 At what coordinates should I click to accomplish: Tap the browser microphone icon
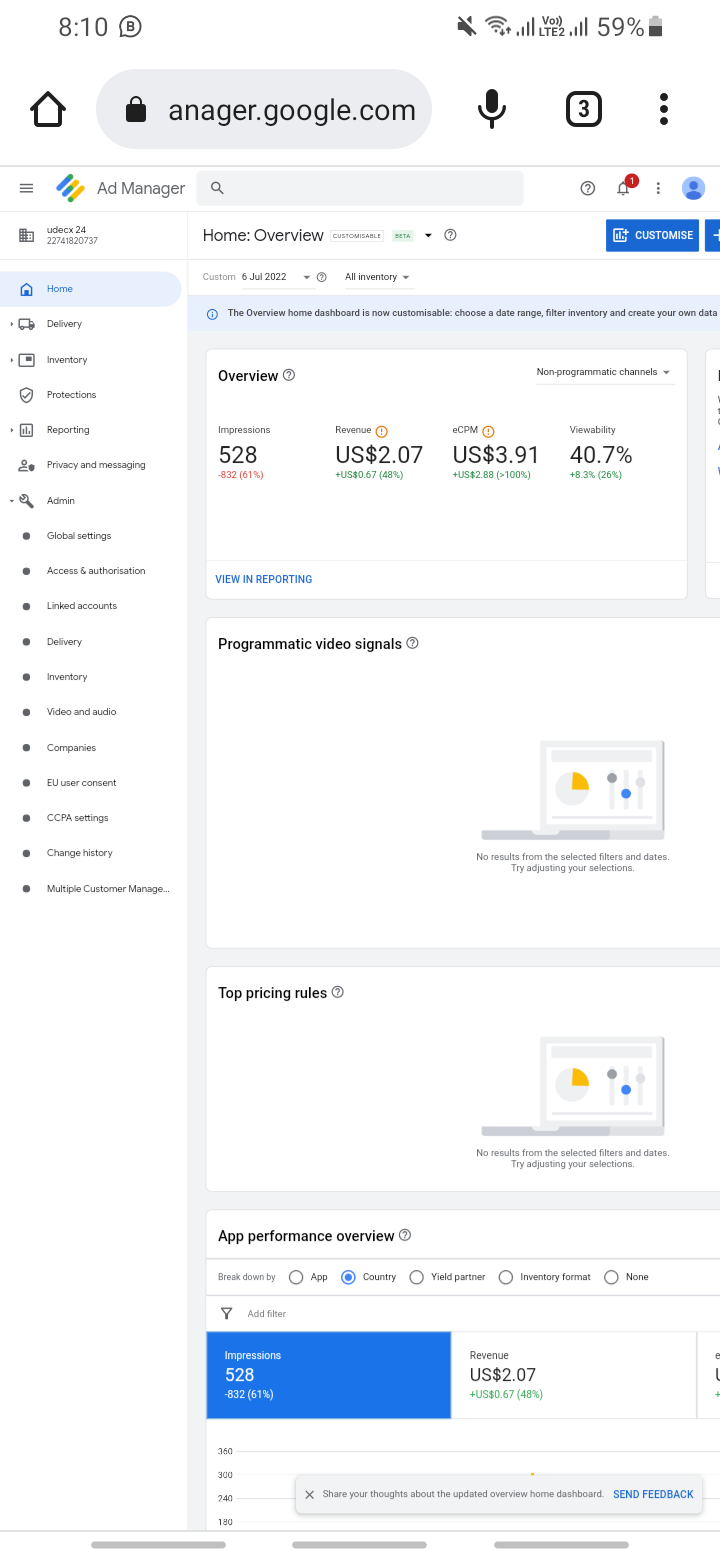491,108
